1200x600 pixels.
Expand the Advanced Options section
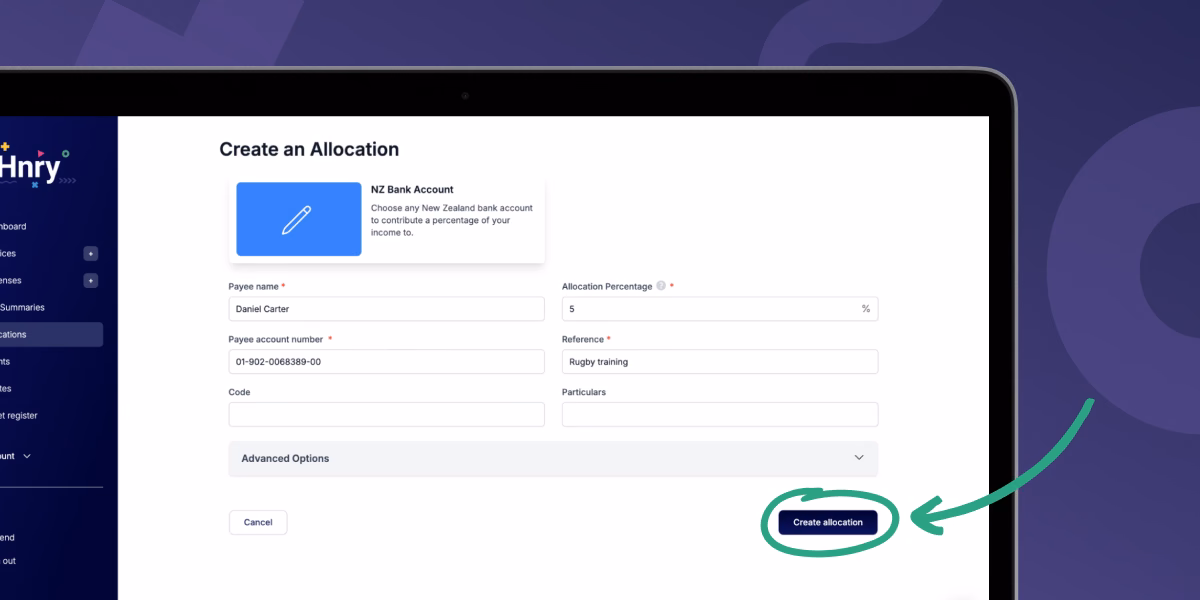click(553, 458)
